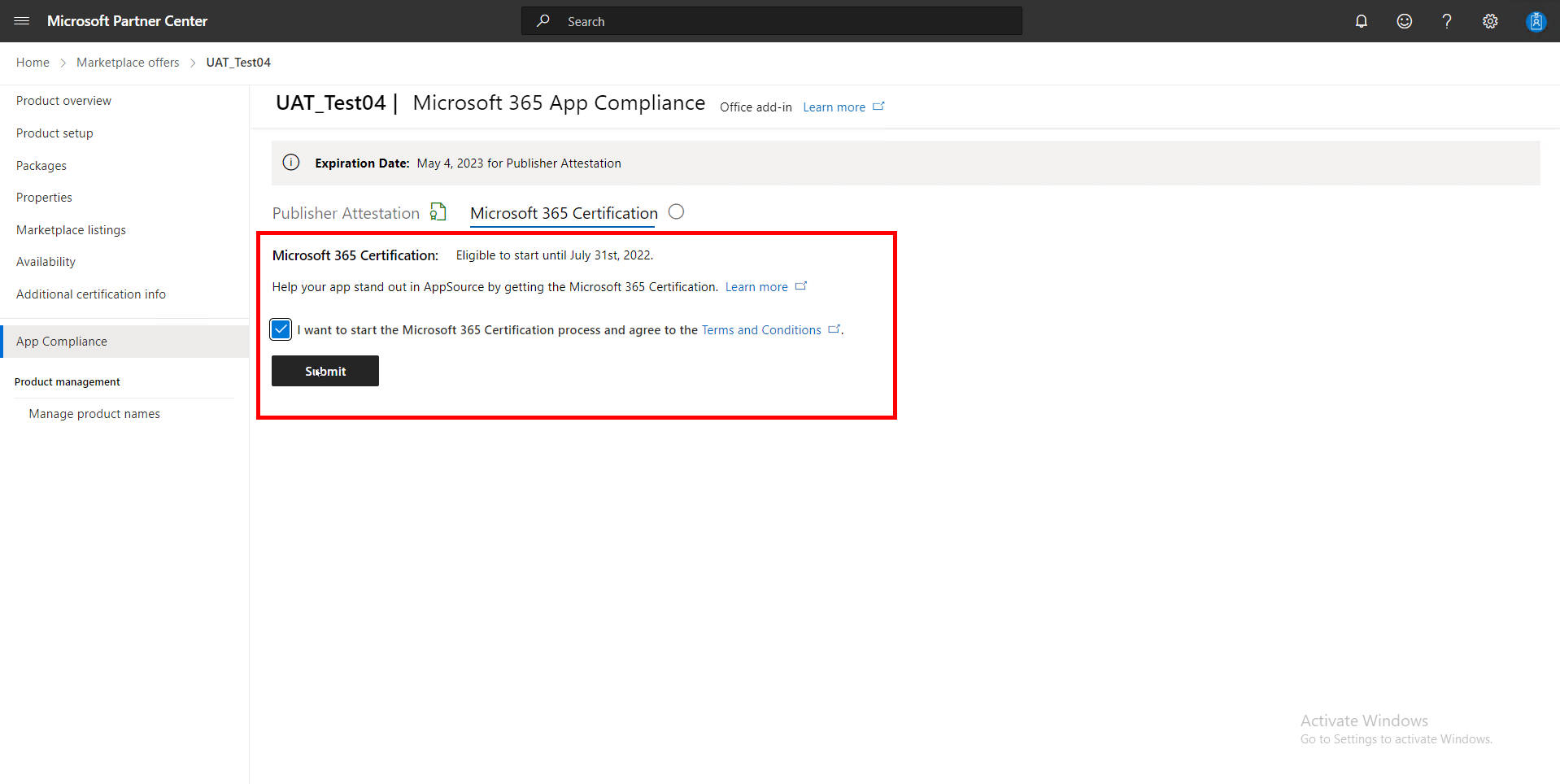This screenshot has height=784, width=1560.
Task: Open Product overview in the sidebar
Action: coord(63,101)
